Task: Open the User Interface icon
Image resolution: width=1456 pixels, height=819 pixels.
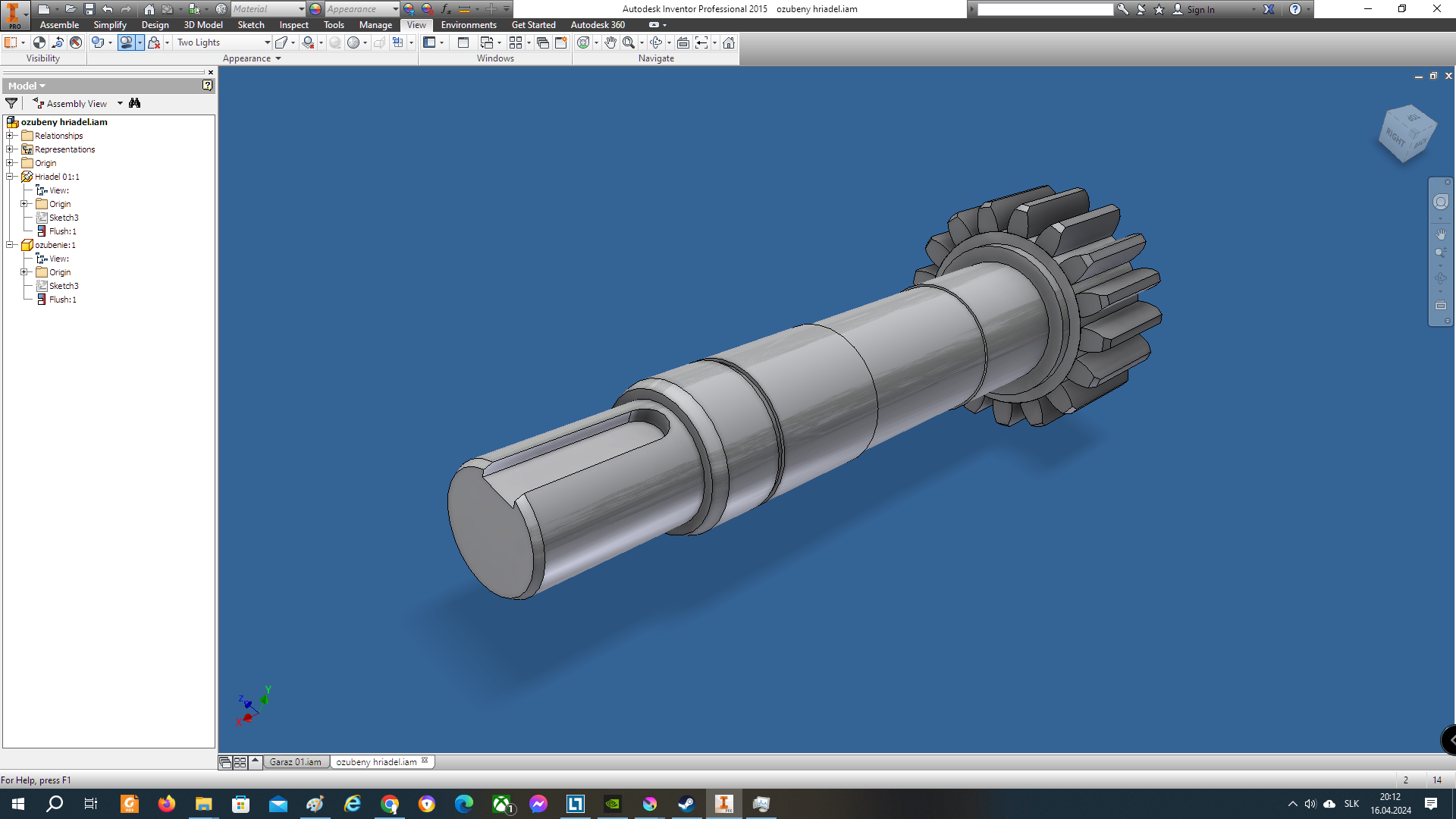Action: 429,42
